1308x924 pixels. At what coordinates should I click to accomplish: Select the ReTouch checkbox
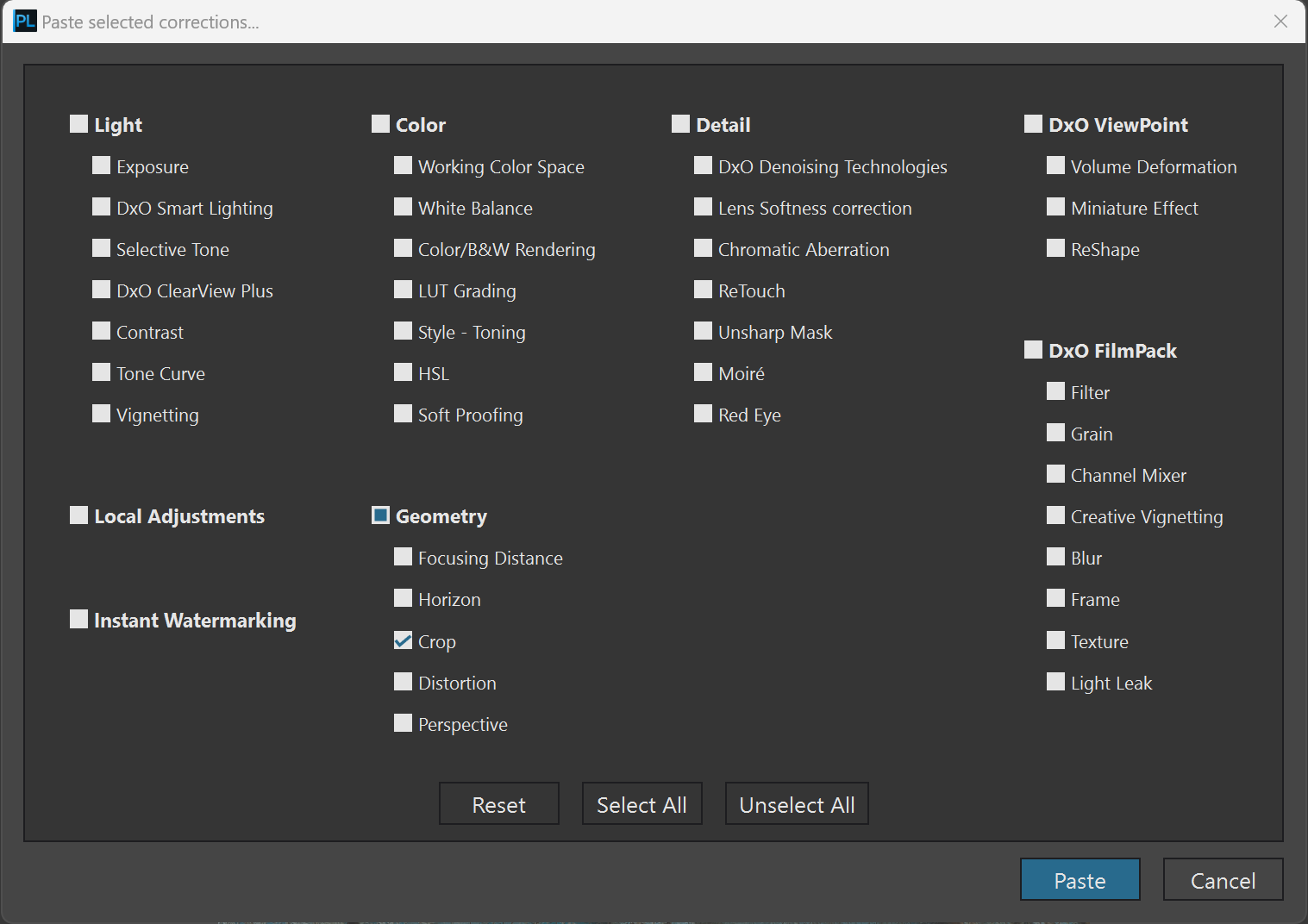point(703,290)
